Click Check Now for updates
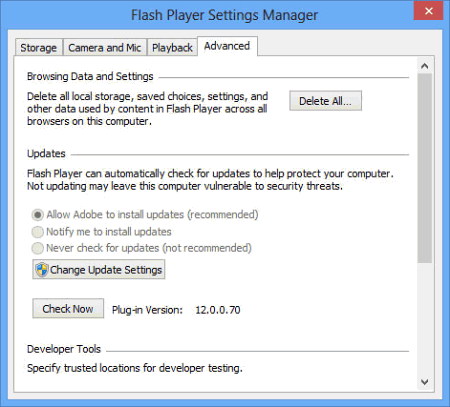450x407 pixels. 68,309
